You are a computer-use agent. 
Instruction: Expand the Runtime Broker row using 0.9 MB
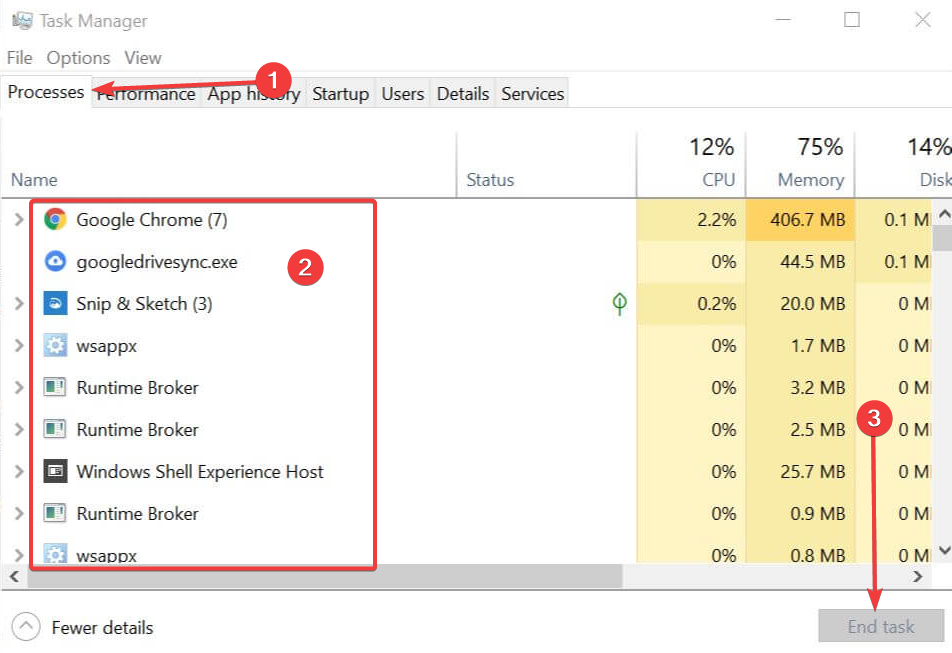(19, 513)
